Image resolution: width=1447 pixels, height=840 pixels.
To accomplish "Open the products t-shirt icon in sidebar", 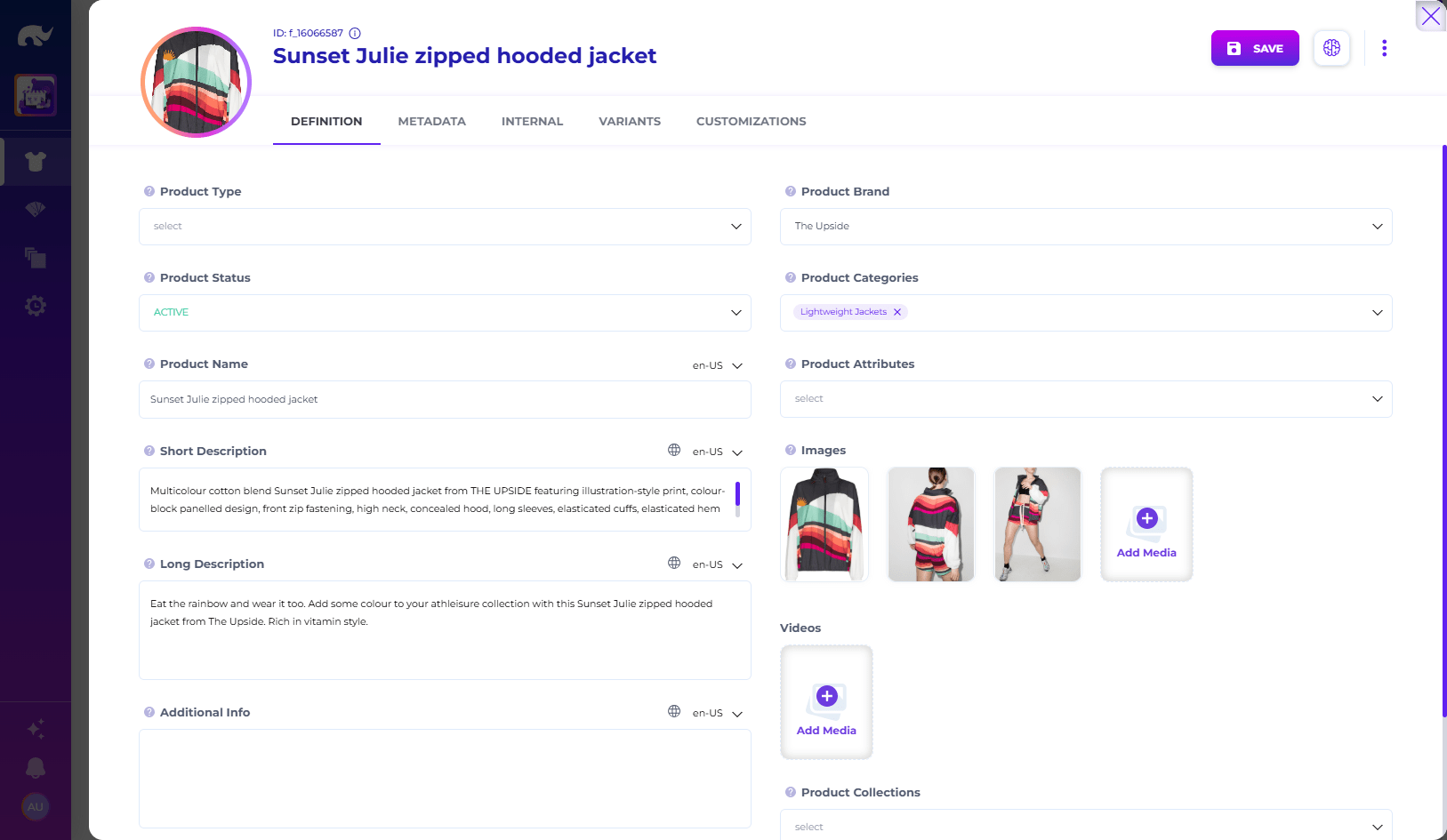I will click(36, 162).
